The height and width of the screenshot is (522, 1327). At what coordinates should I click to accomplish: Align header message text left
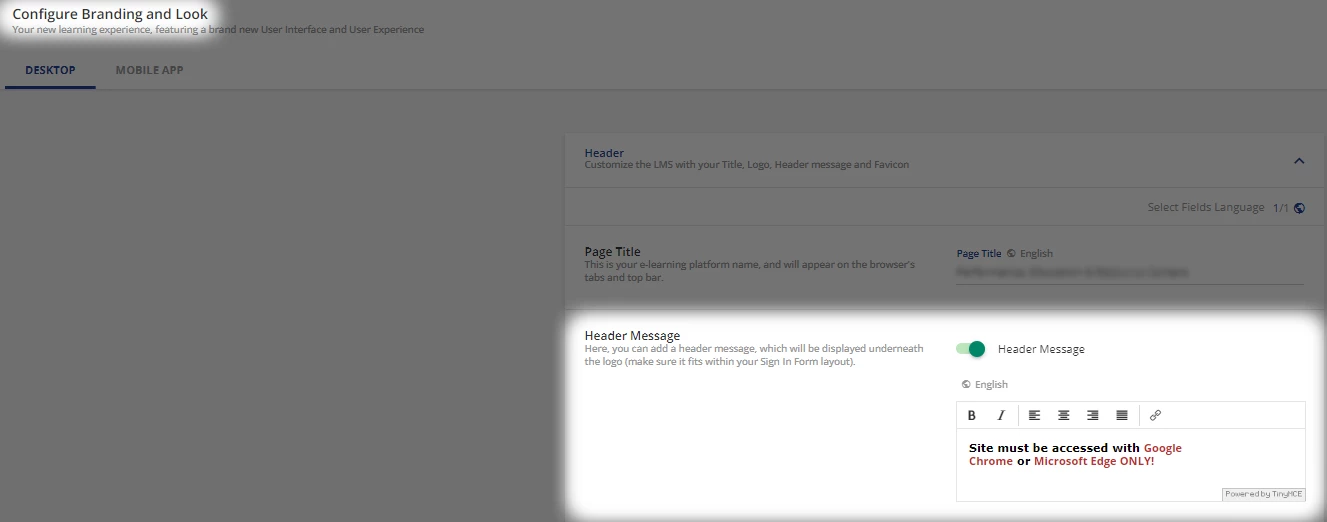coord(1035,415)
